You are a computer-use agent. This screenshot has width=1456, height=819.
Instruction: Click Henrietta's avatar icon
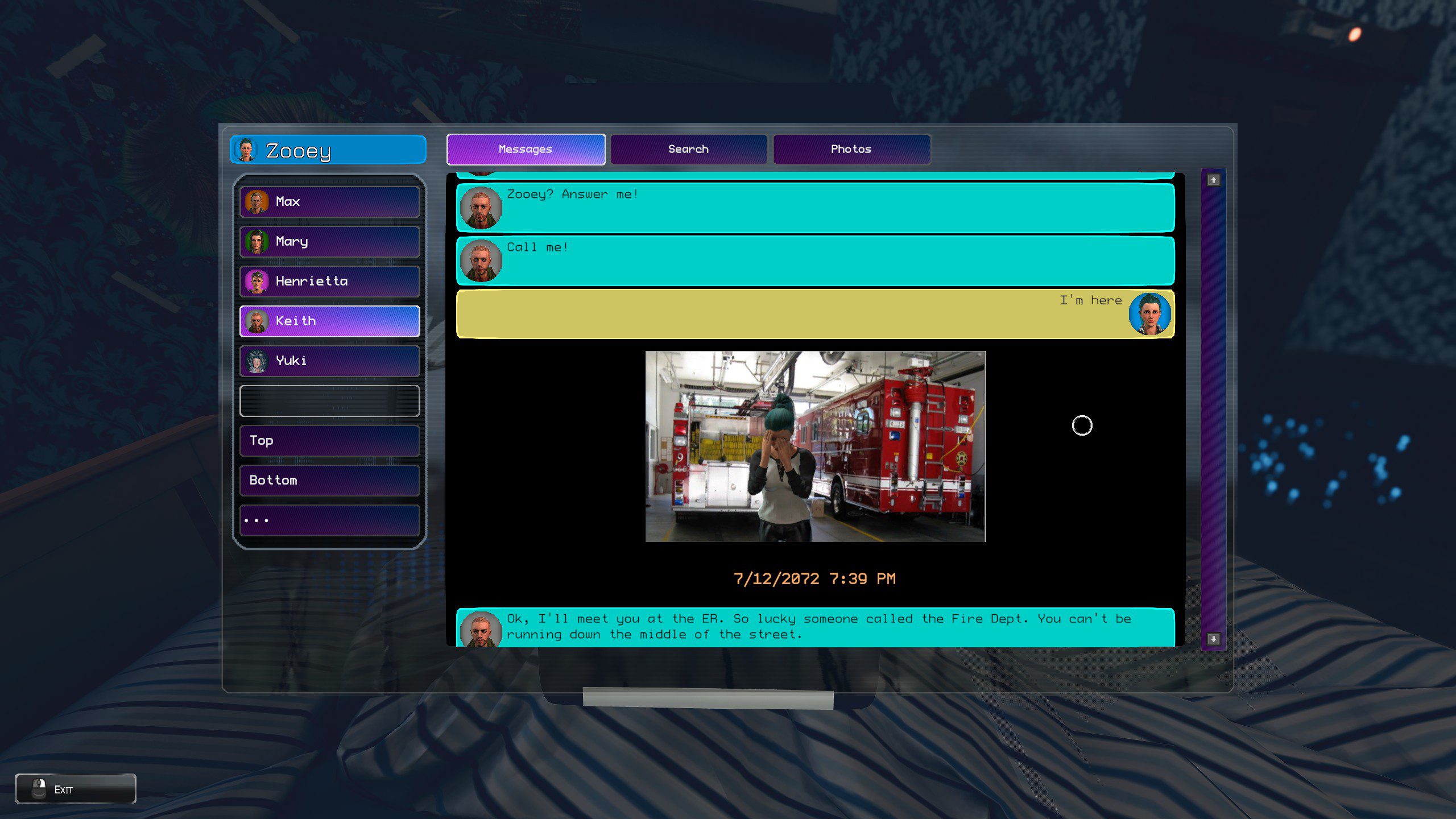(x=257, y=282)
